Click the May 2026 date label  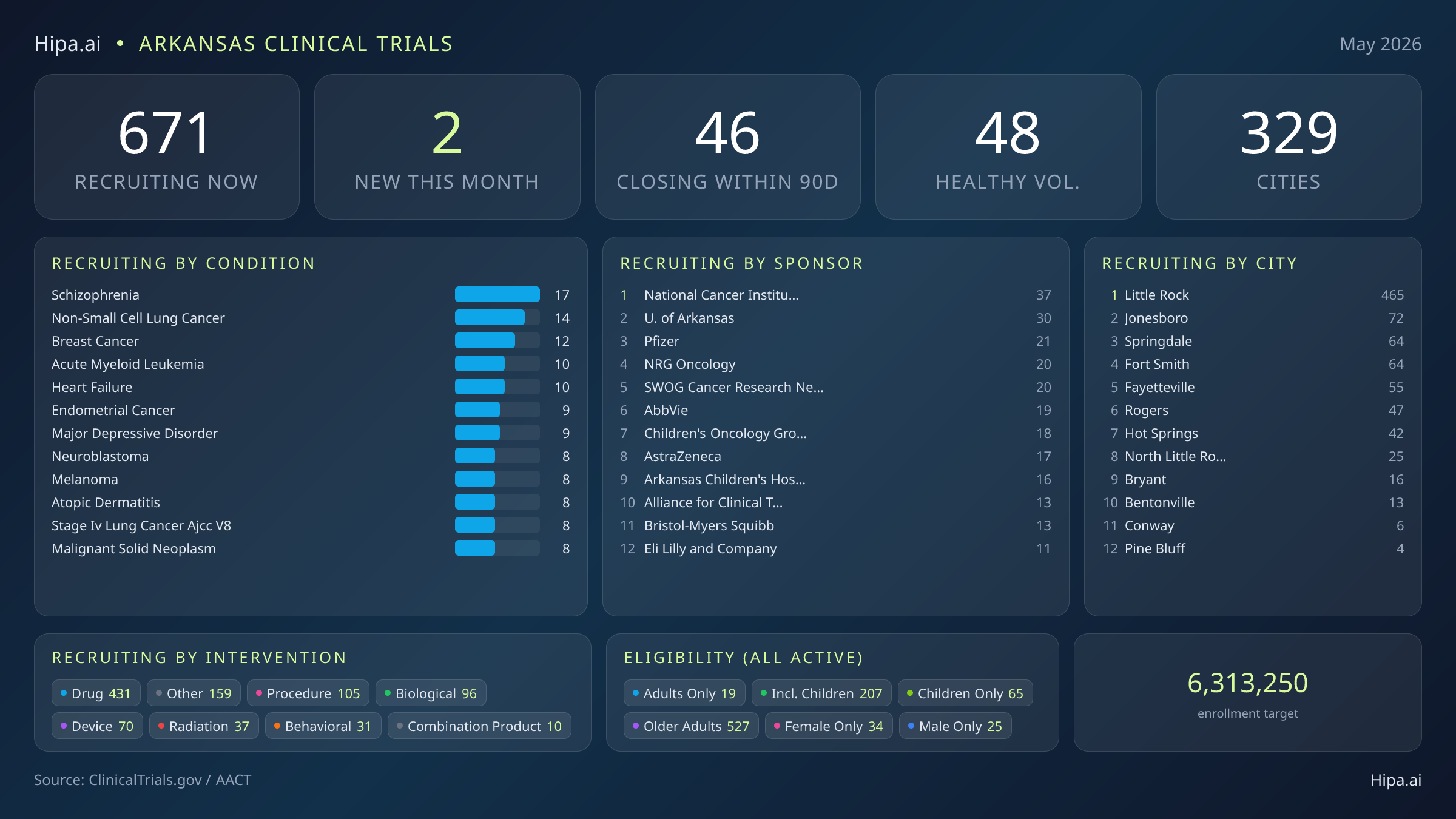1380,44
